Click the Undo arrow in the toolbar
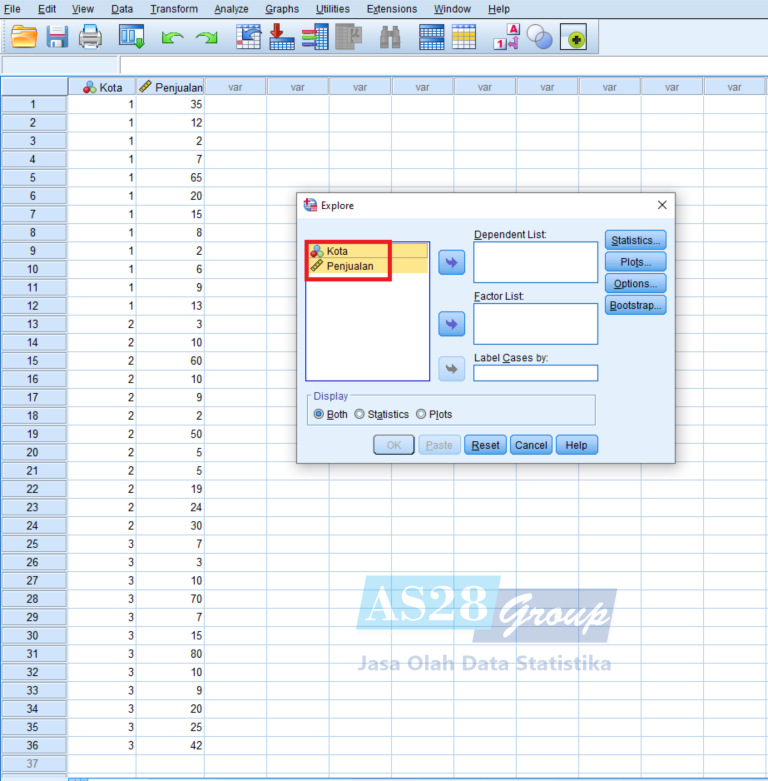The image size is (768, 781). click(x=173, y=38)
